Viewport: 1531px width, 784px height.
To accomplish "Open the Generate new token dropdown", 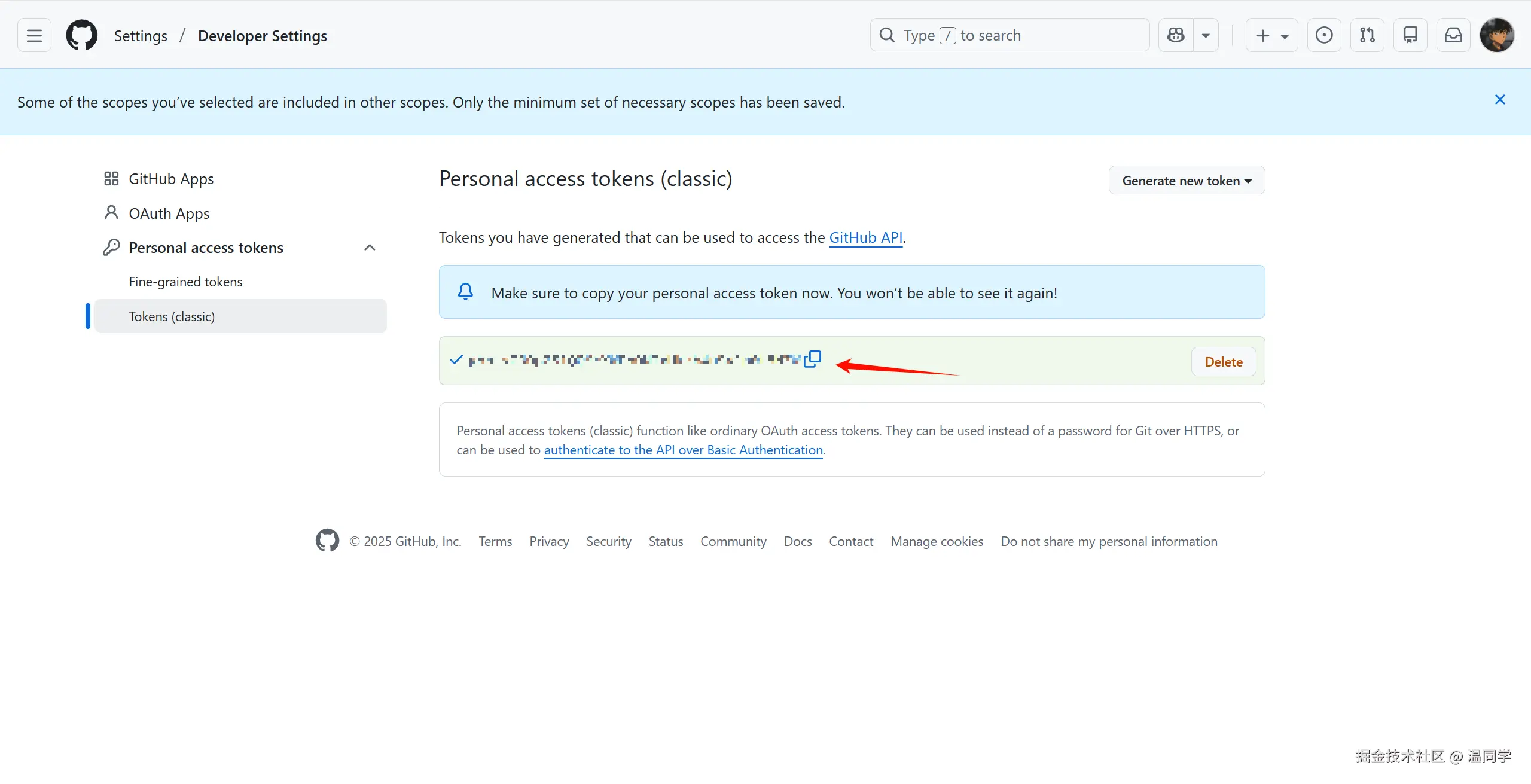I will pyautogui.click(x=1187, y=181).
